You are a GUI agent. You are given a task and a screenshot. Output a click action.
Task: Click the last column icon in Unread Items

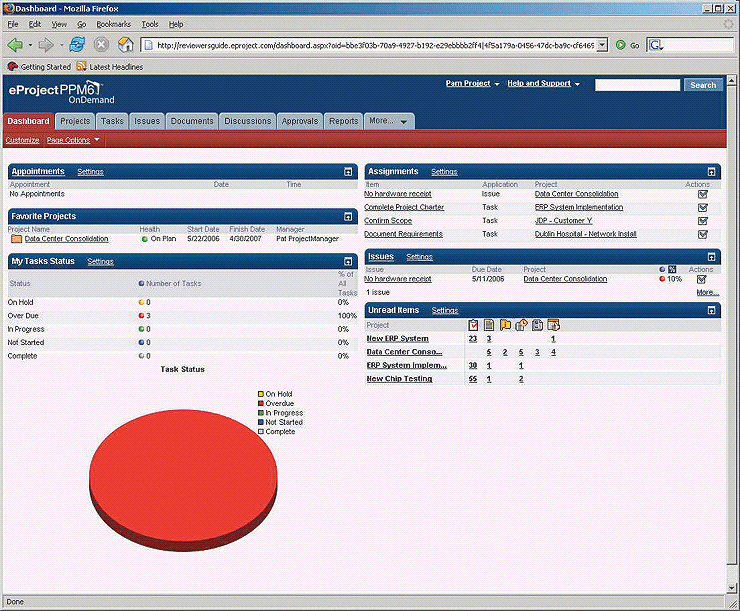pyautogui.click(x=553, y=325)
